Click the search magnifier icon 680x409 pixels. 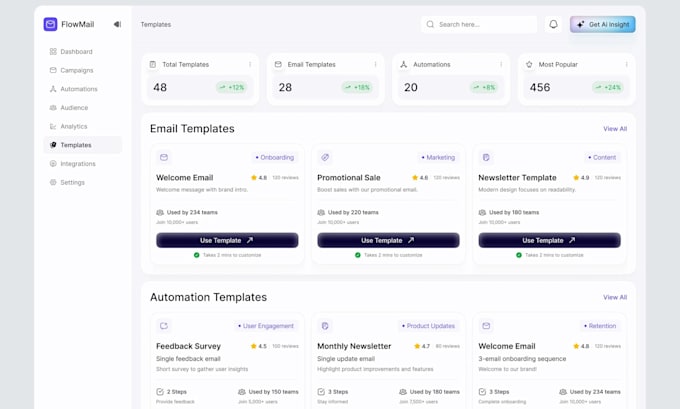(x=430, y=24)
